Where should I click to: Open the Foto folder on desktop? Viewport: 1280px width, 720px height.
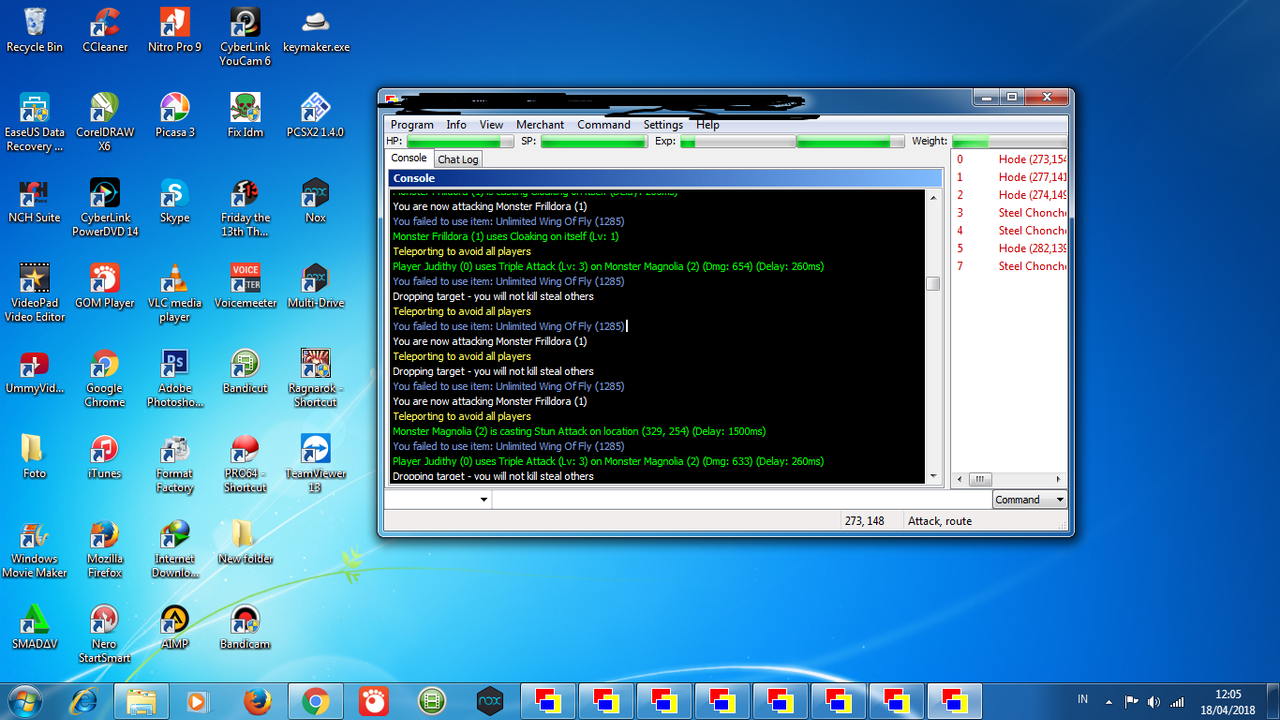pyautogui.click(x=34, y=456)
